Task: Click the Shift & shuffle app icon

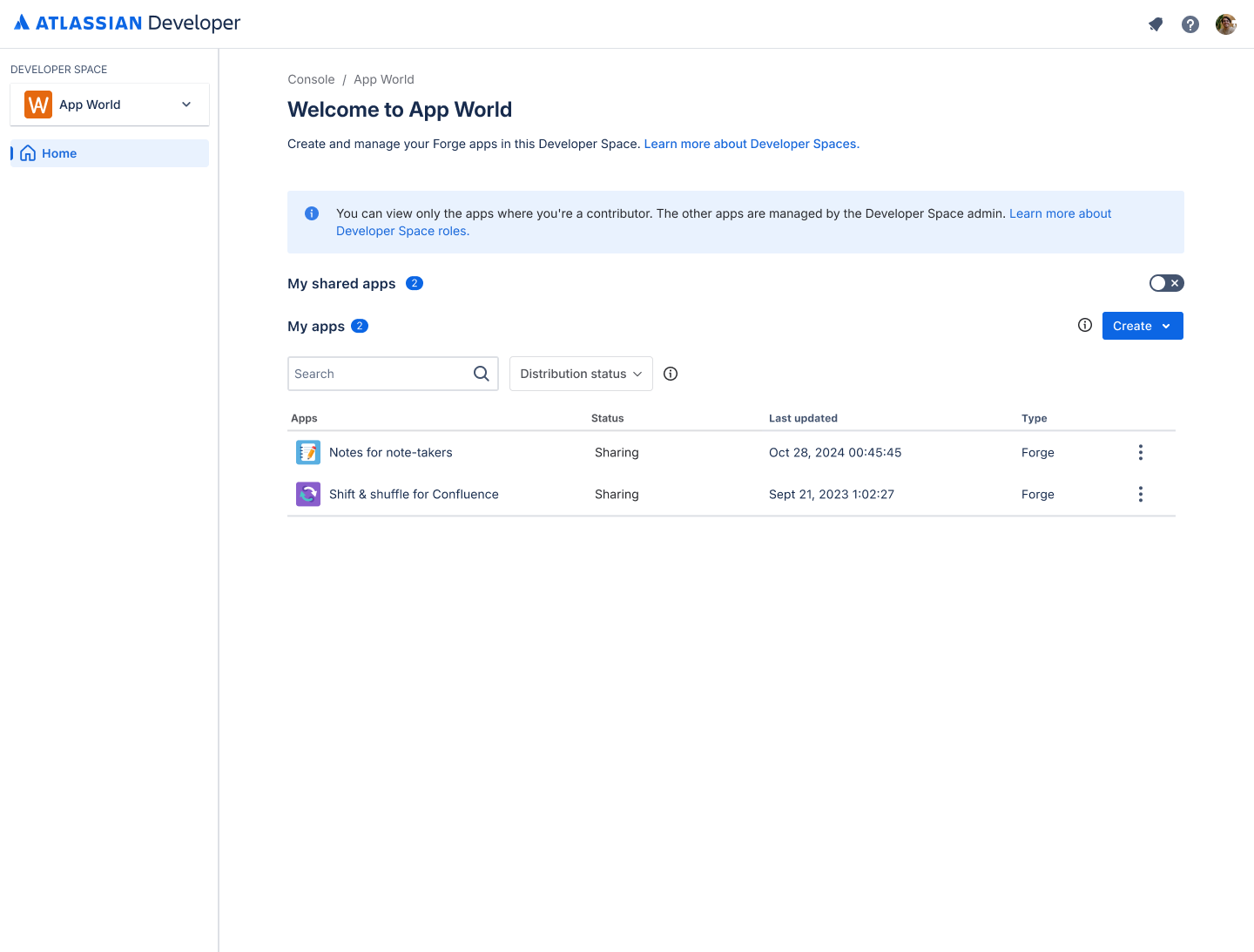Action: (x=308, y=494)
